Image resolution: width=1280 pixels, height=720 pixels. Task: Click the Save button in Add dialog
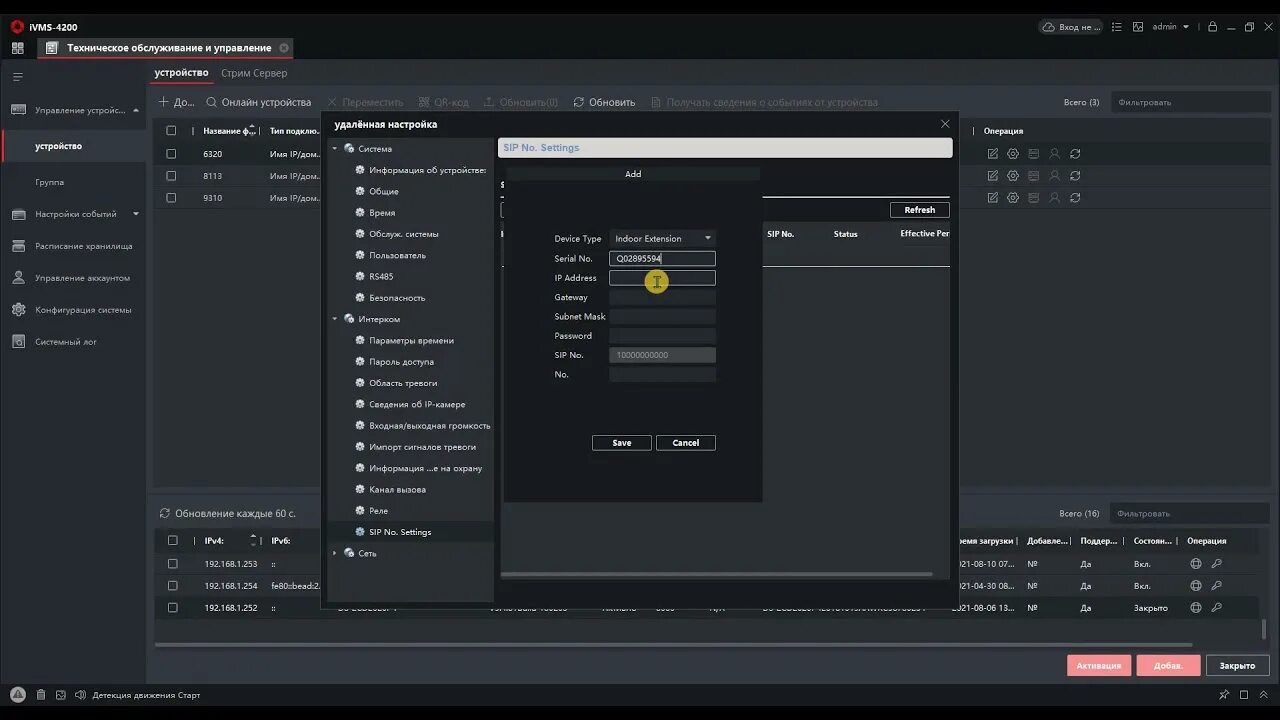point(622,443)
